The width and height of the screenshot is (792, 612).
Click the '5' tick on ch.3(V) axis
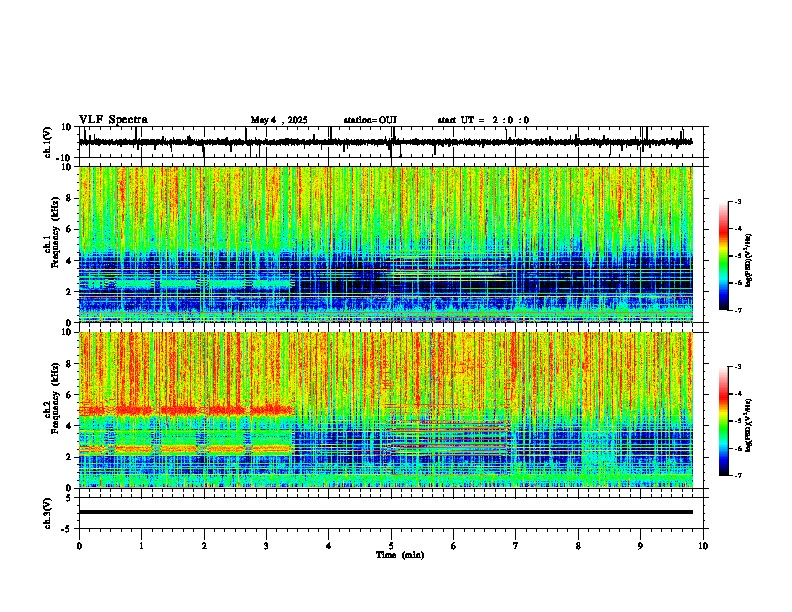[x=70, y=498]
